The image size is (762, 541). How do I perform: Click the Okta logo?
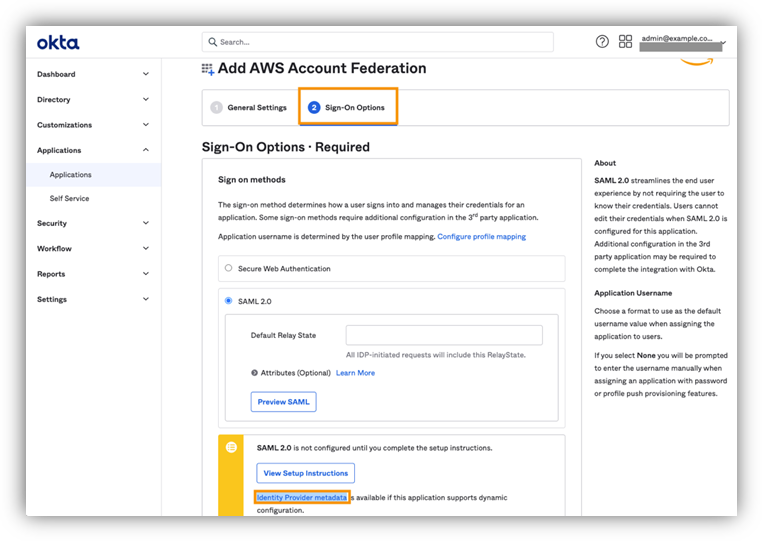[x=58, y=43]
